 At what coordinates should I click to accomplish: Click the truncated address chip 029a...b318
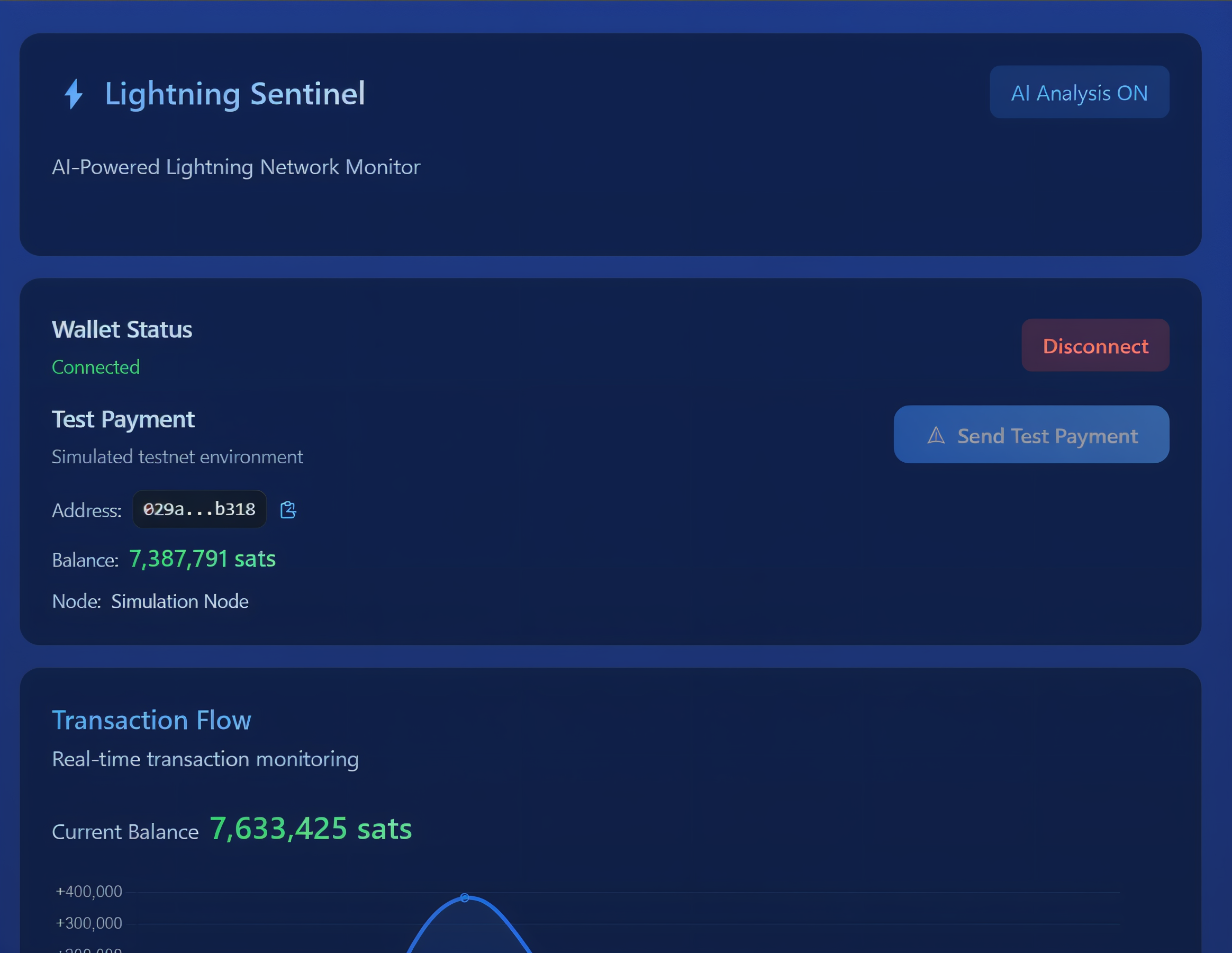coord(199,509)
